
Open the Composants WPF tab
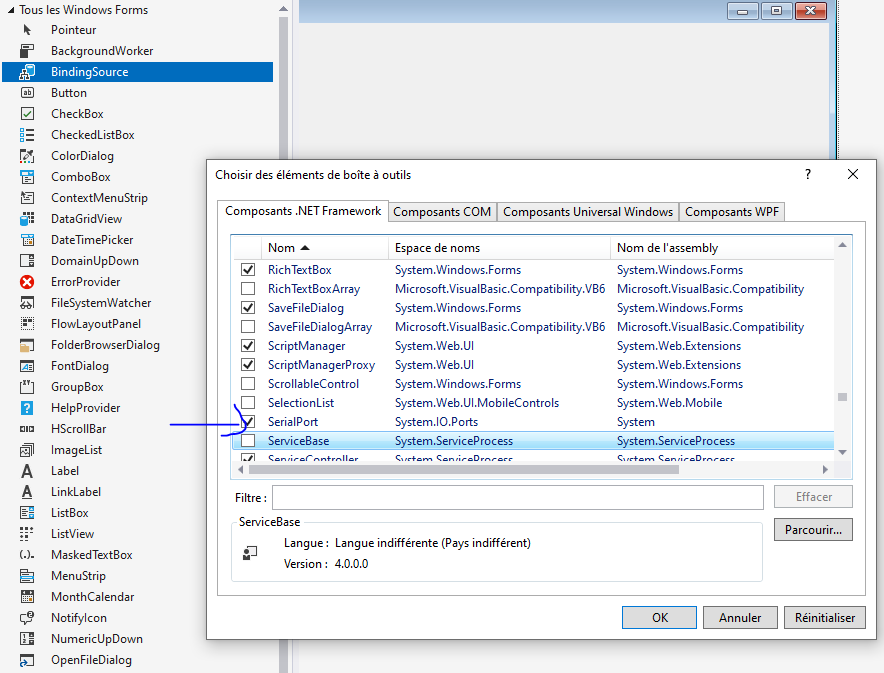click(732, 212)
